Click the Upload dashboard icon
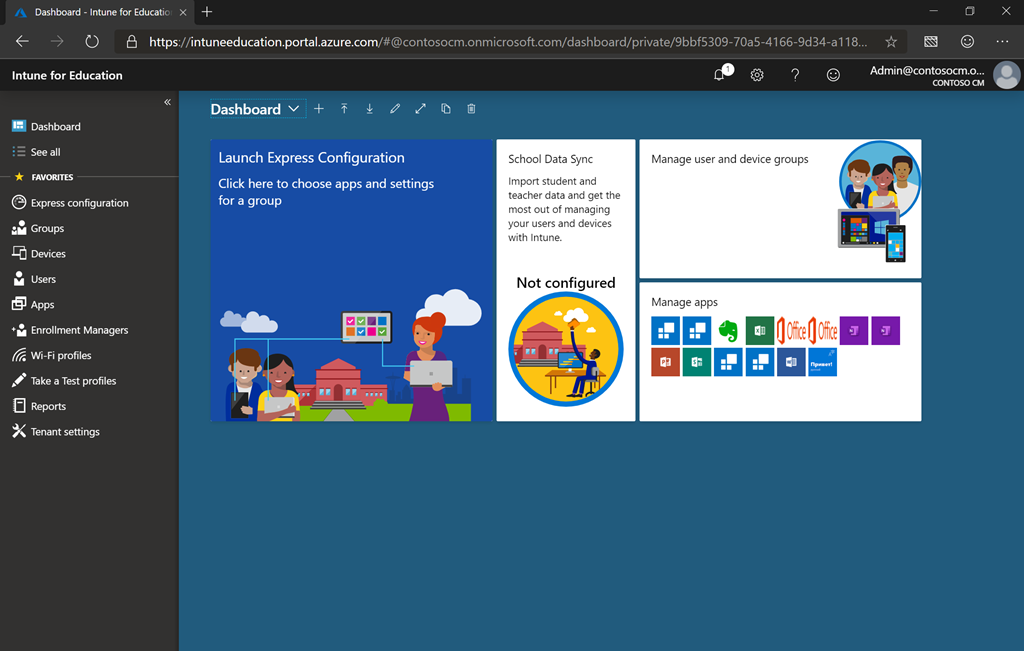 pyautogui.click(x=344, y=108)
